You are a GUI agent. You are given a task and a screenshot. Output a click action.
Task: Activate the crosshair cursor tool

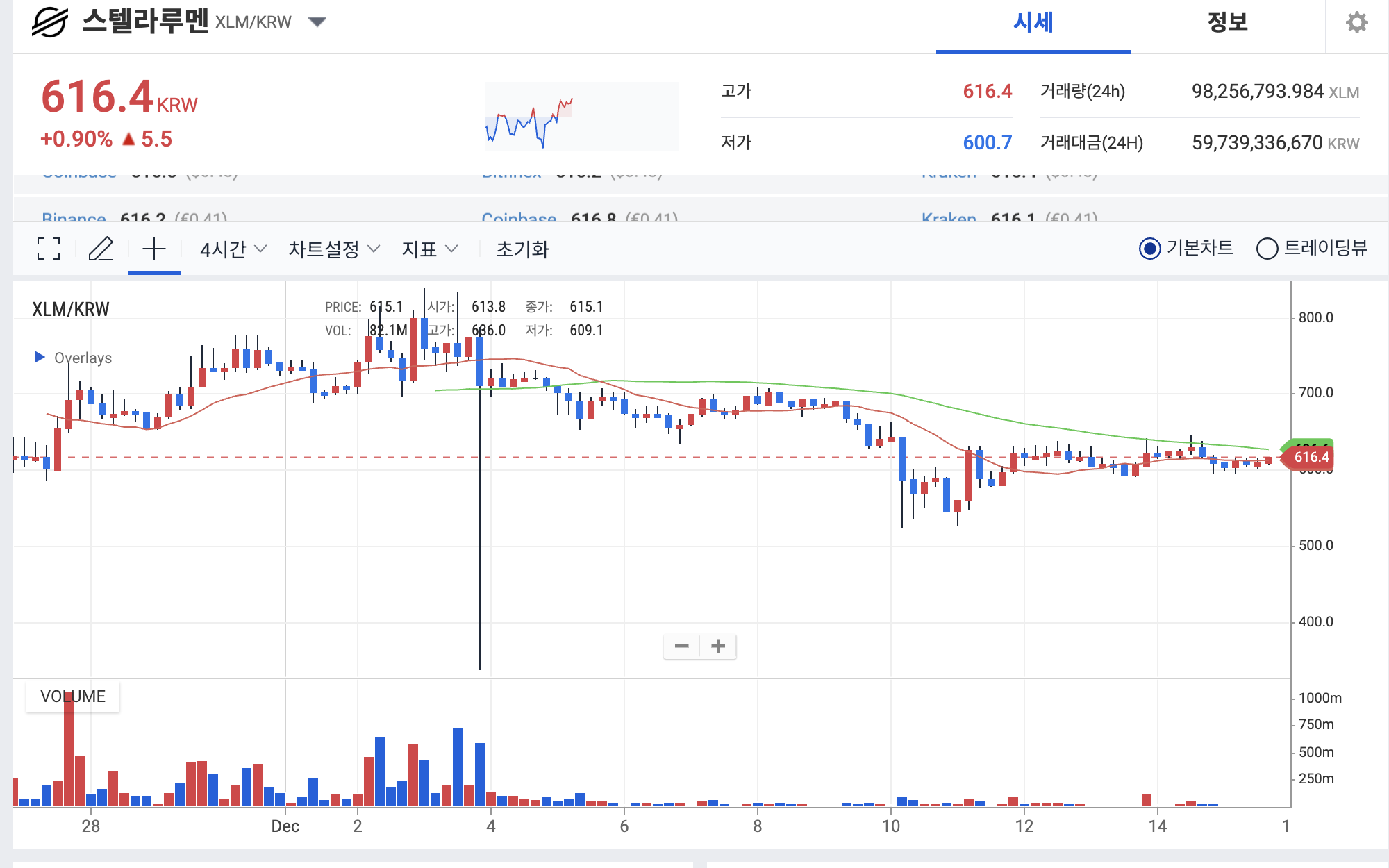[154, 249]
